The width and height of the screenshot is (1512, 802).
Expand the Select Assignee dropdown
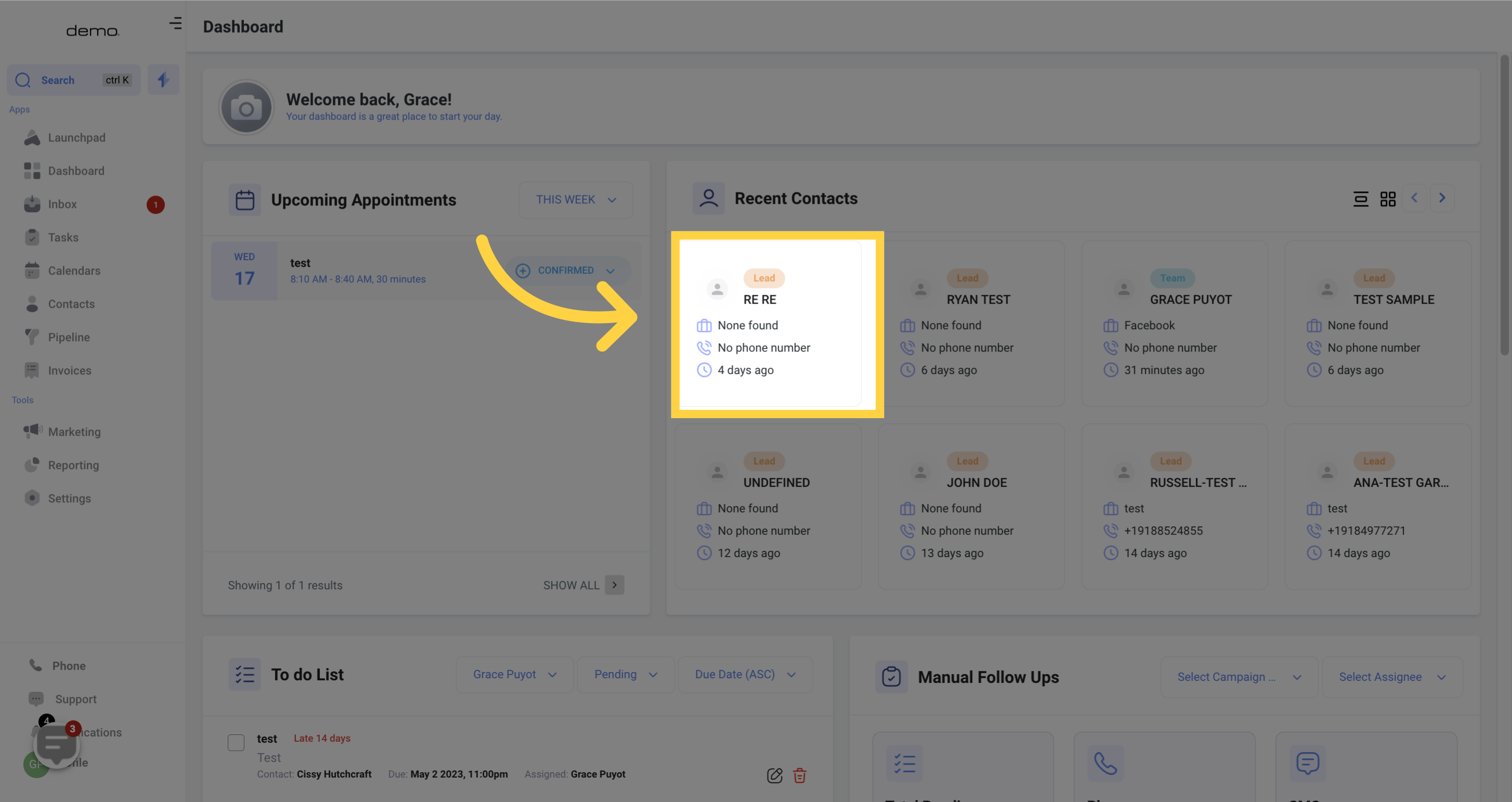point(1392,677)
